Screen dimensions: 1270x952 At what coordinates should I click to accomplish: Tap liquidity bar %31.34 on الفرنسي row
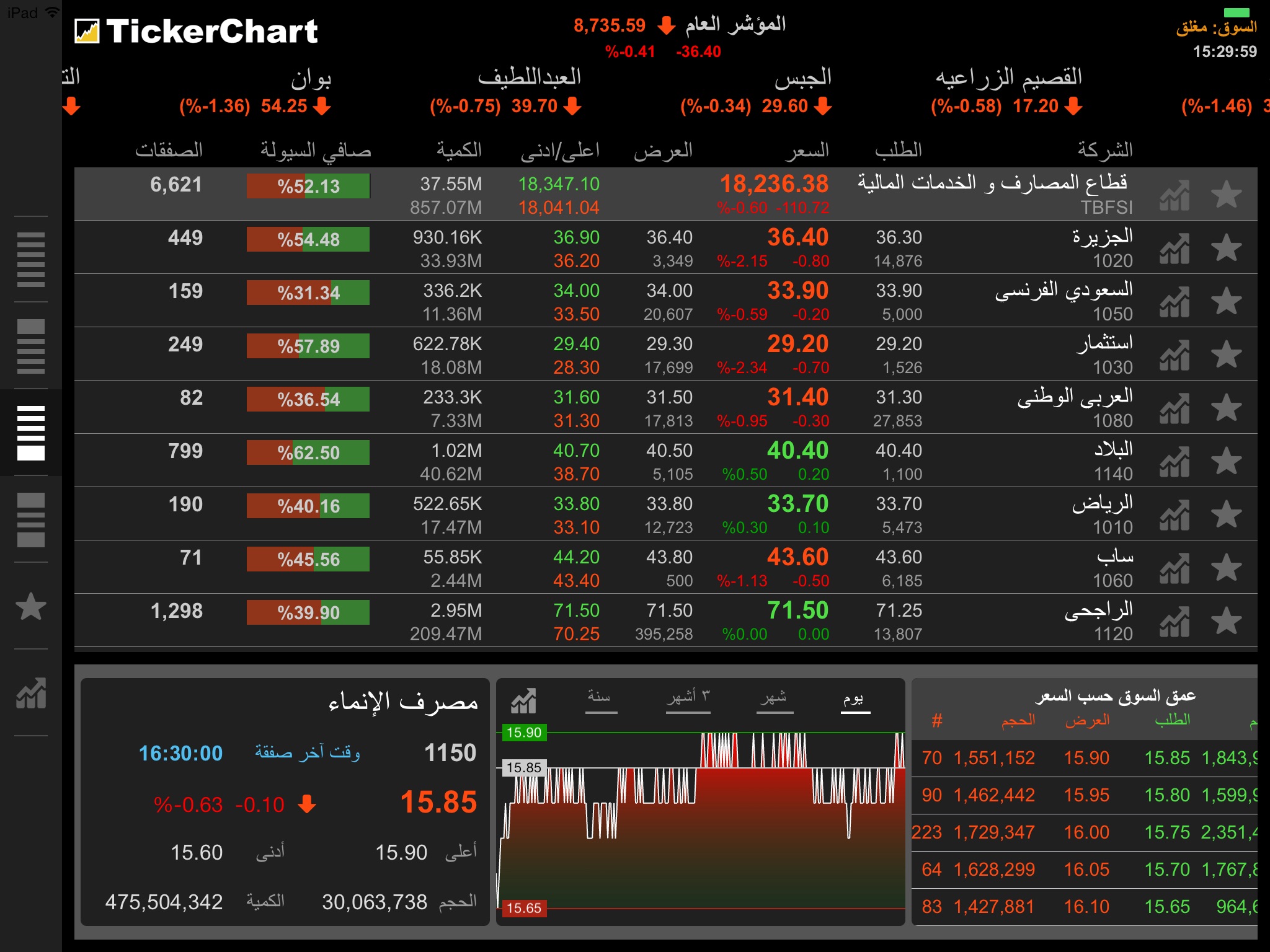[308, 293]
